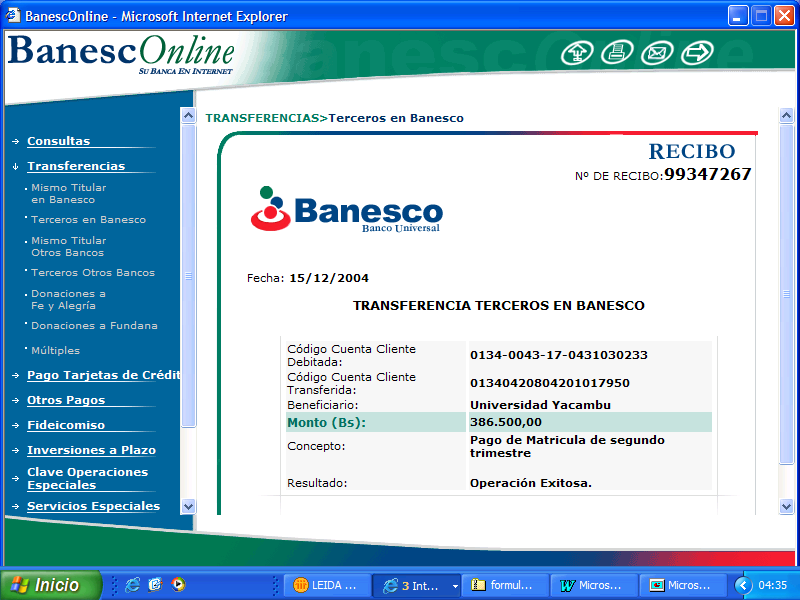
Task: Click arrow icon beside Consultas
Action: click(16, 141)
